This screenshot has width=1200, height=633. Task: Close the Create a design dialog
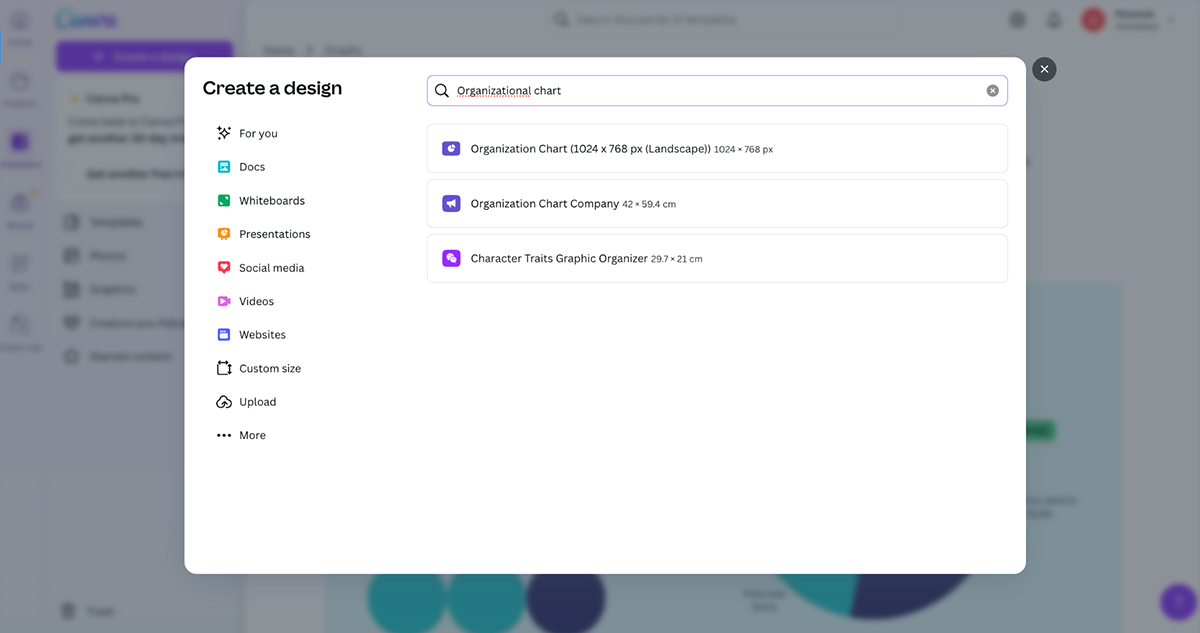(x=1044, y=69)
